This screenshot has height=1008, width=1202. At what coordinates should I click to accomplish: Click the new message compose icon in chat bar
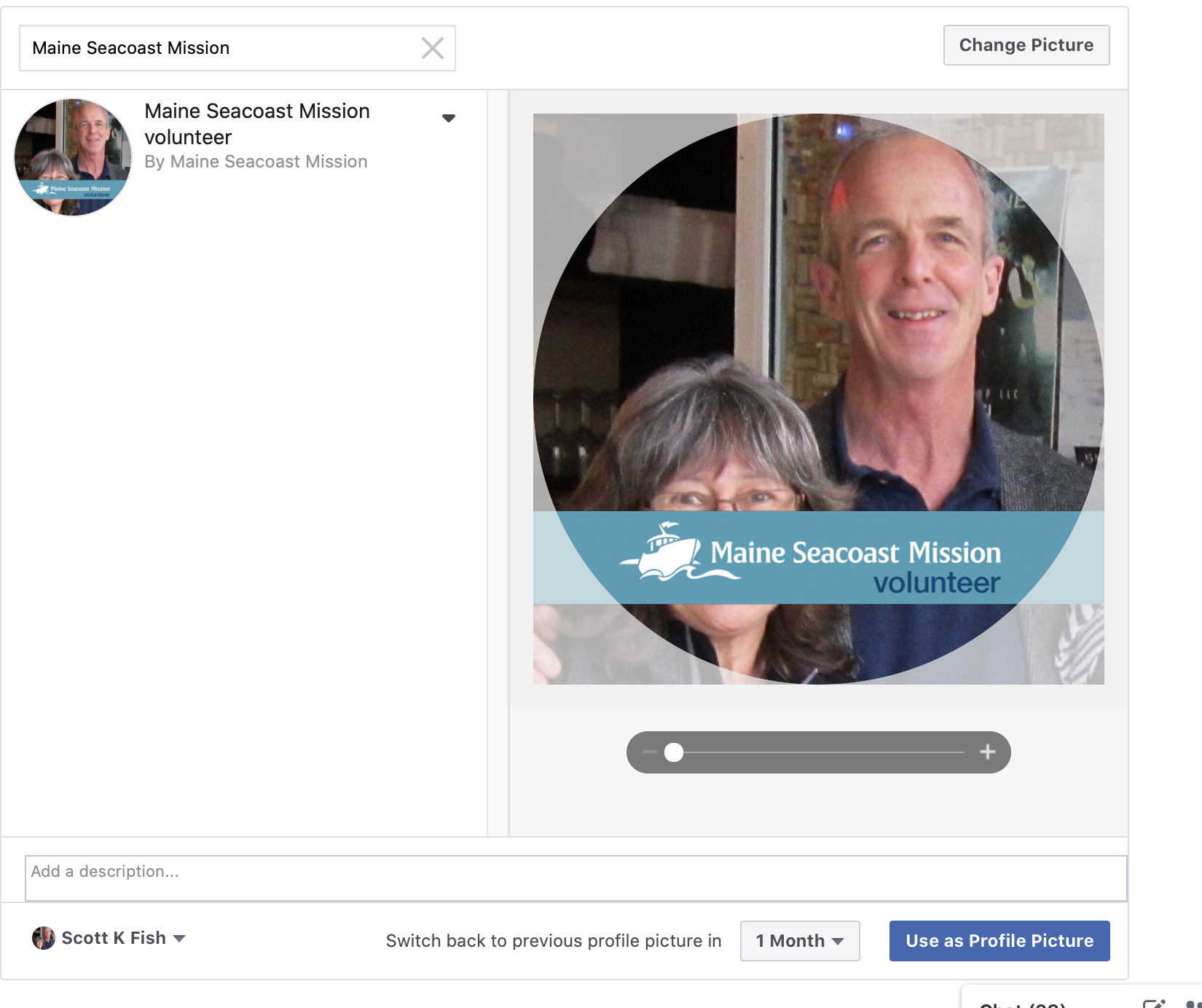[x=1154, y=1004]
